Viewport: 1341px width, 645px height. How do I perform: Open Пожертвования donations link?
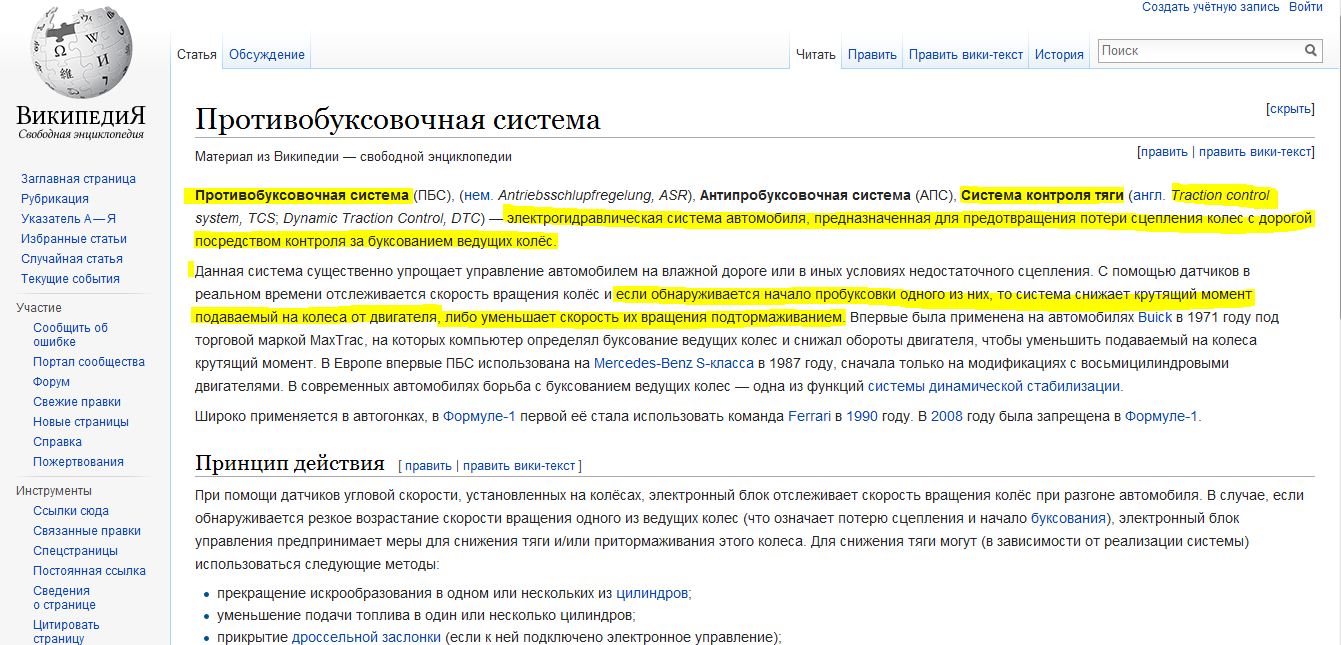(78, 462)
